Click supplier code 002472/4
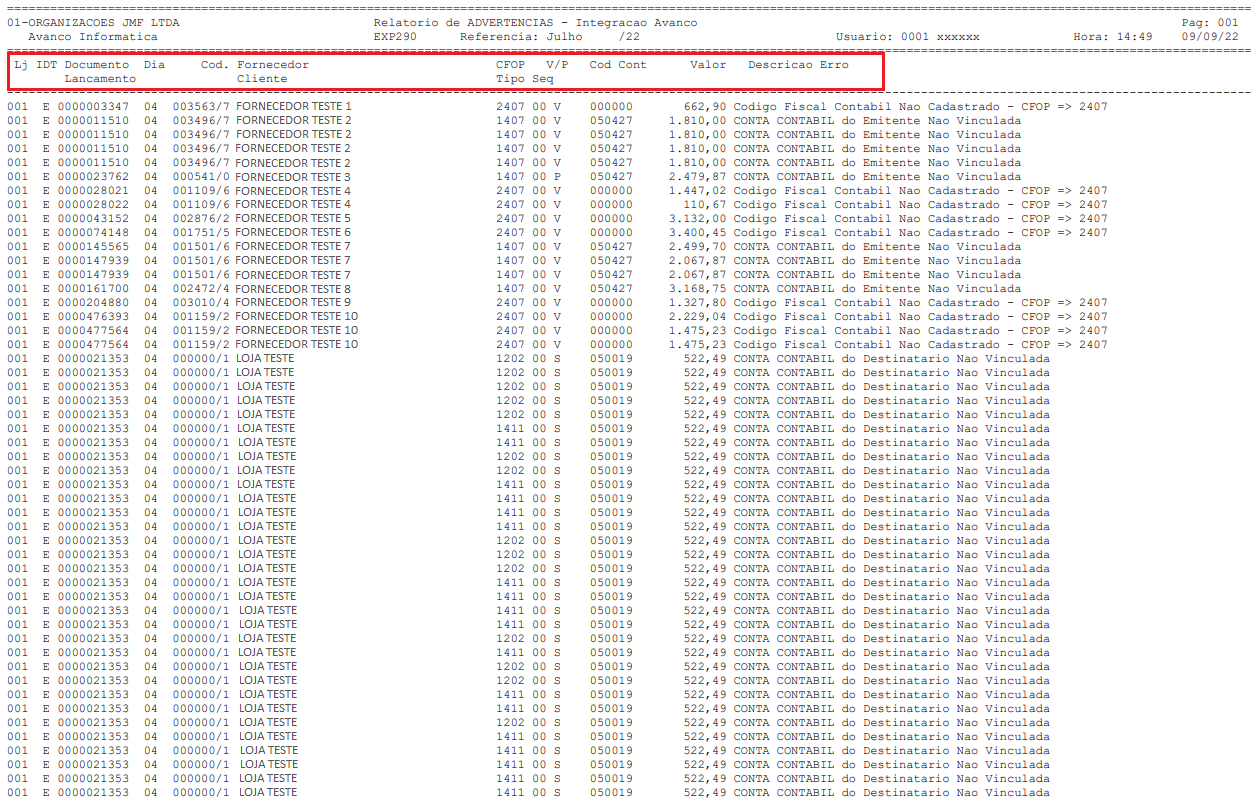Viewport: 1251px width, 811px height. coord(201,289)
